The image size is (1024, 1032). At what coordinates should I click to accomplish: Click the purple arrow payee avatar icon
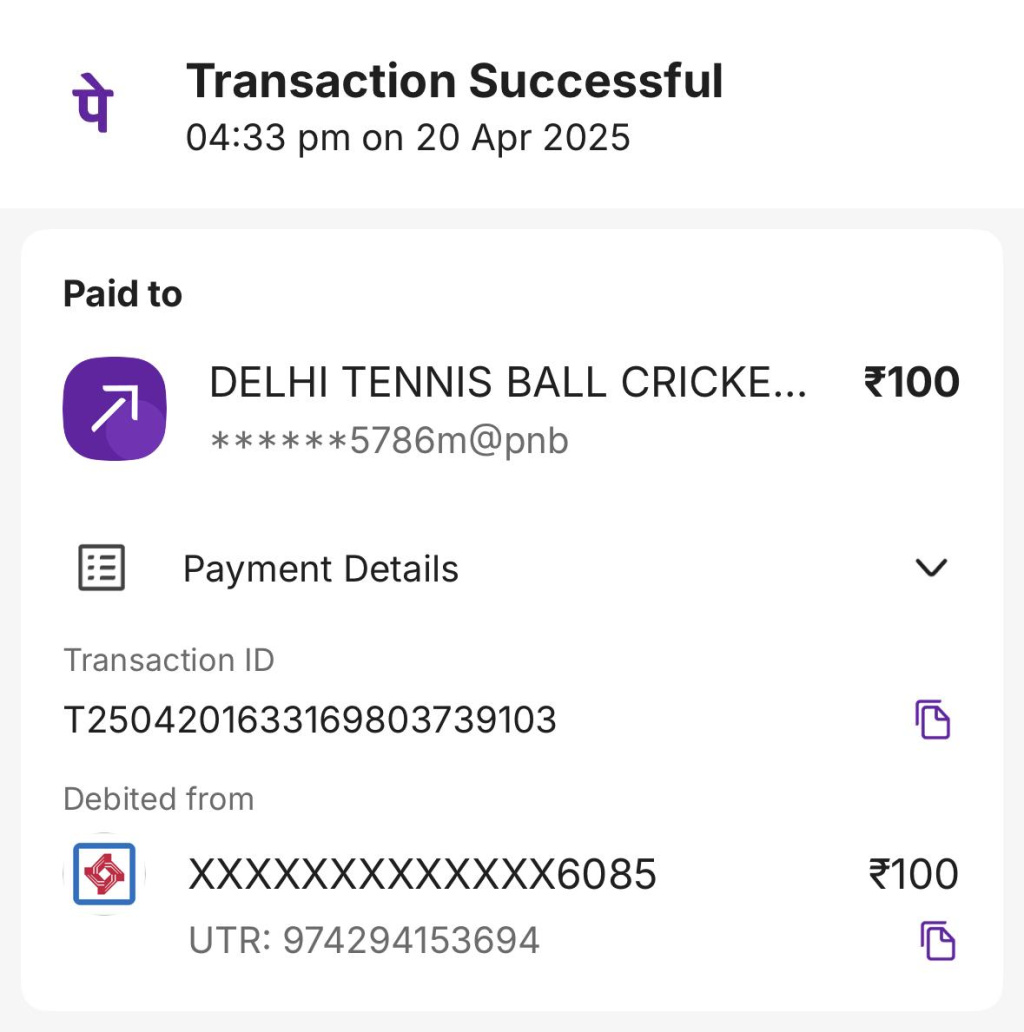click(x=114, y=409)
